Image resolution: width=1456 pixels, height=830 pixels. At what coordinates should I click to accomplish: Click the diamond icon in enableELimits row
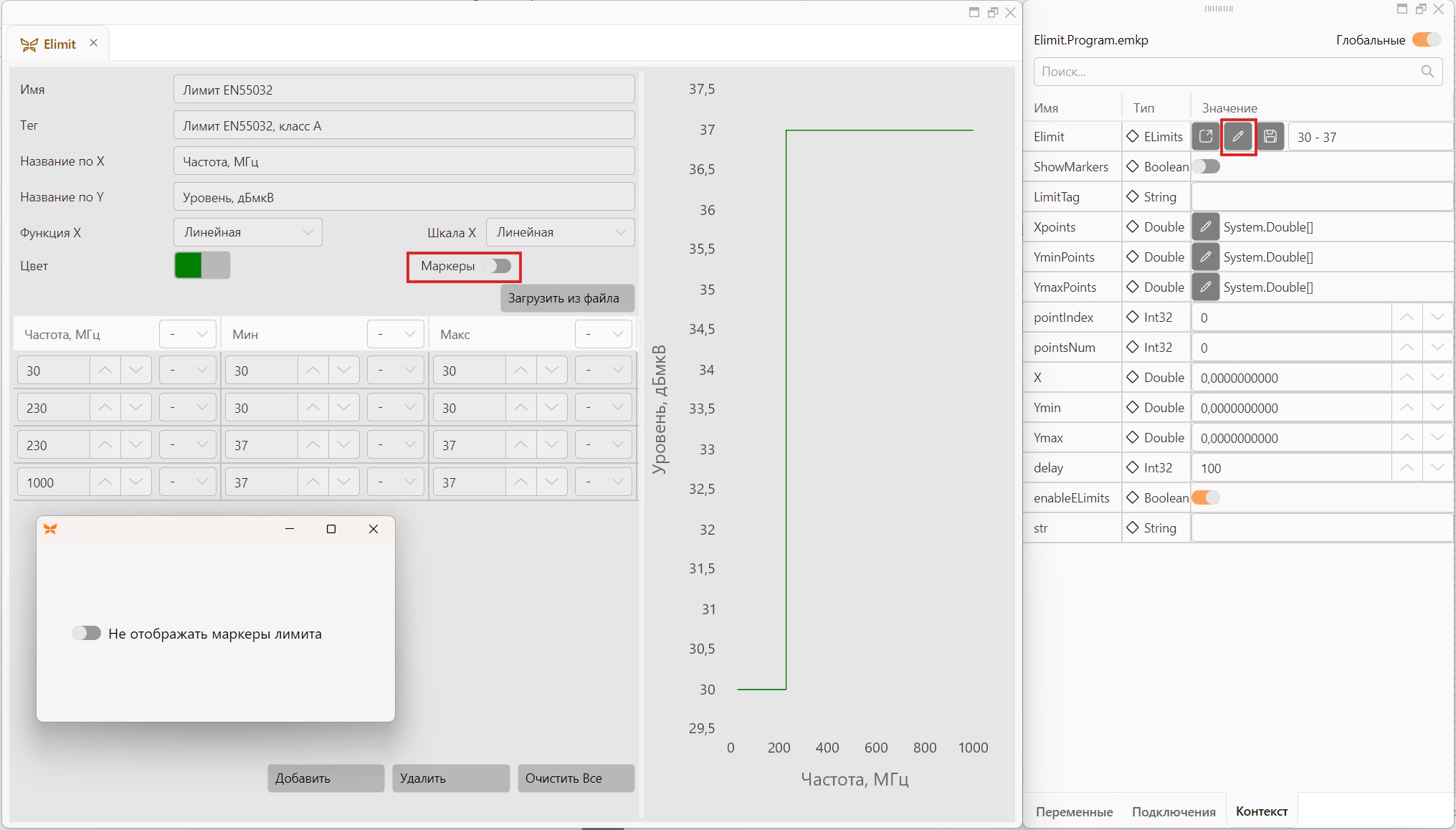(1133, 497)
